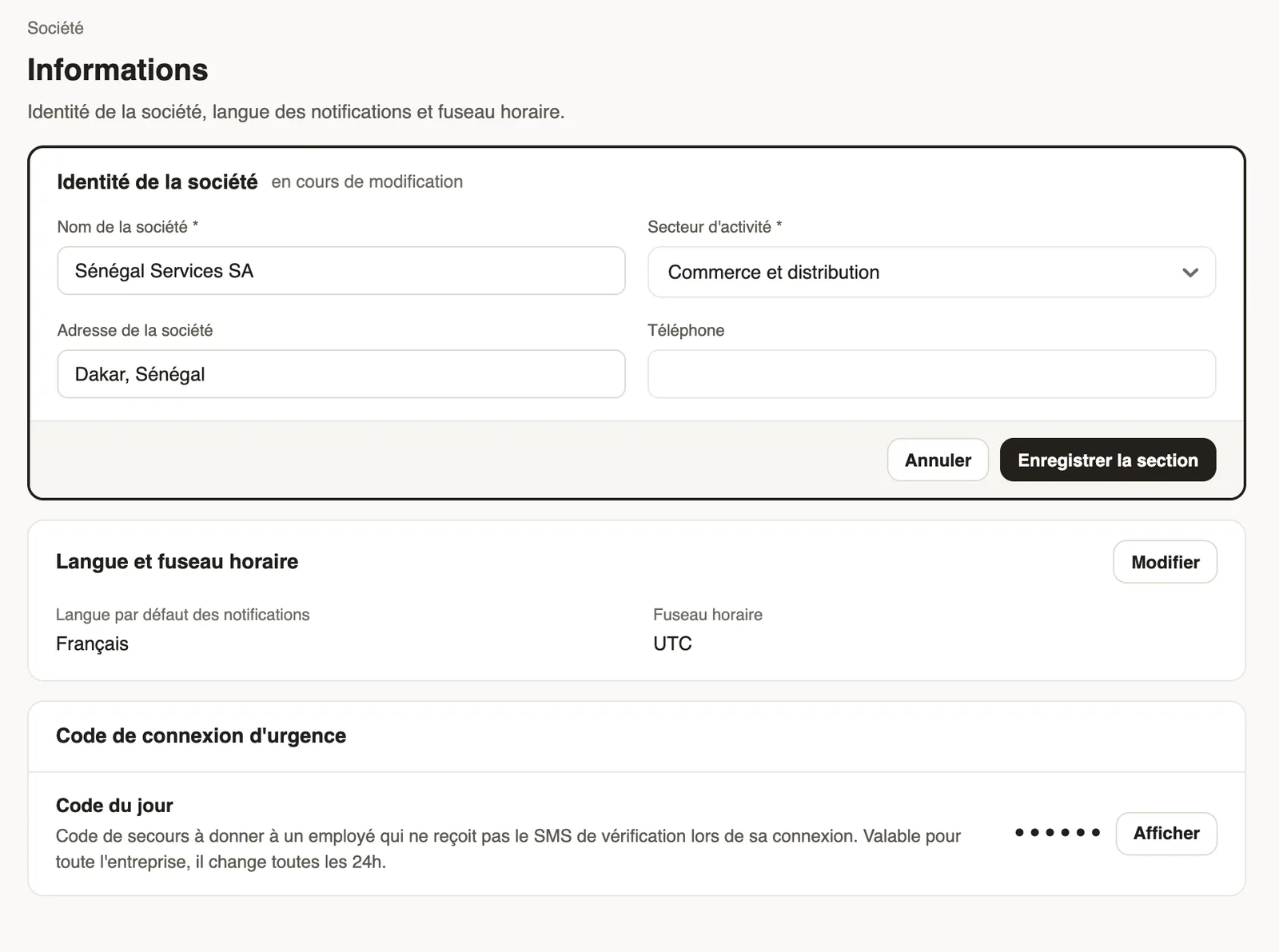Click the Société breadcrumb label
1279x952 pixels.
(x=55, y=28)
